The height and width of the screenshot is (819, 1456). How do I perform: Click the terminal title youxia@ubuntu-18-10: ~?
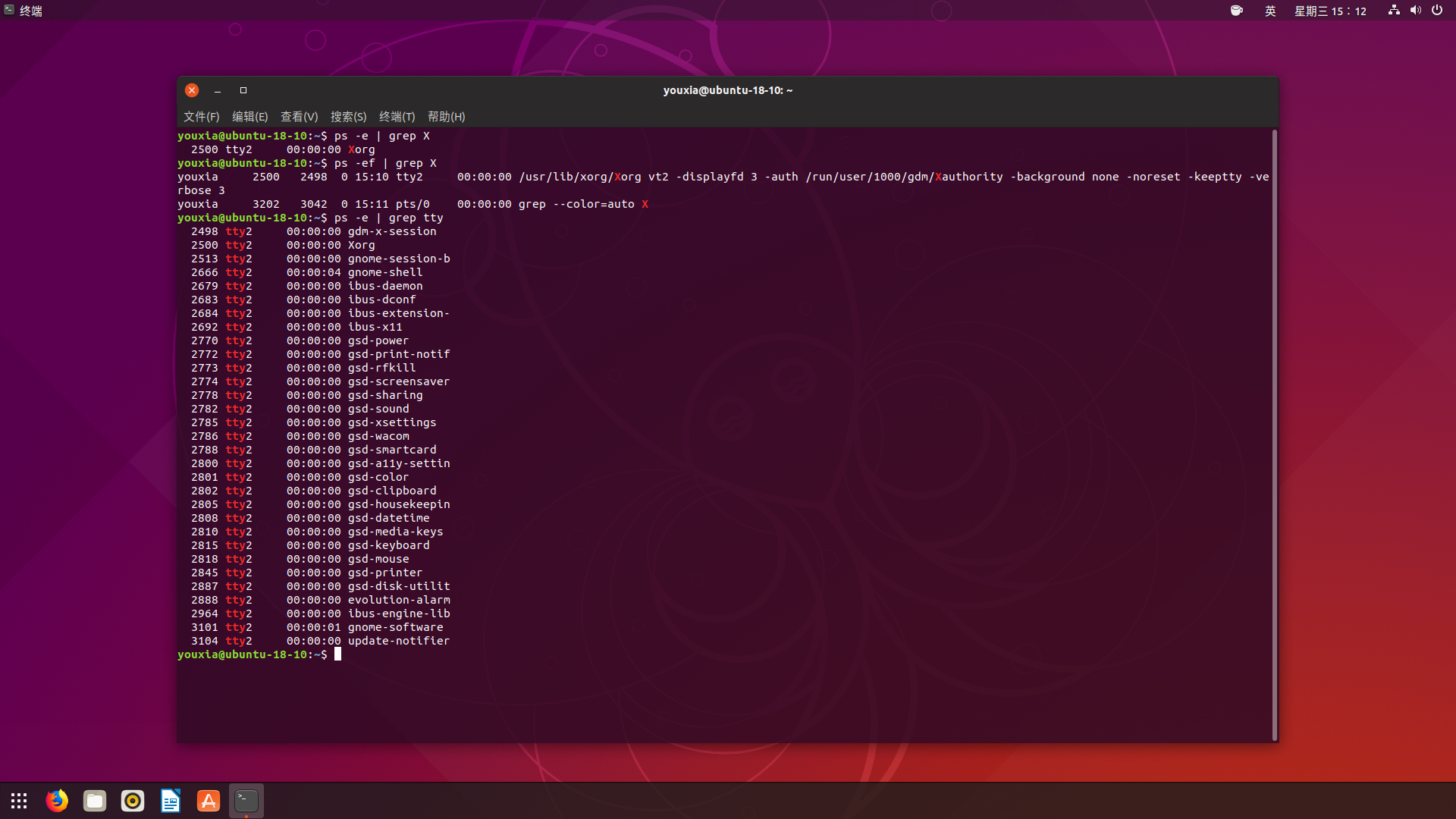(727, 90)
